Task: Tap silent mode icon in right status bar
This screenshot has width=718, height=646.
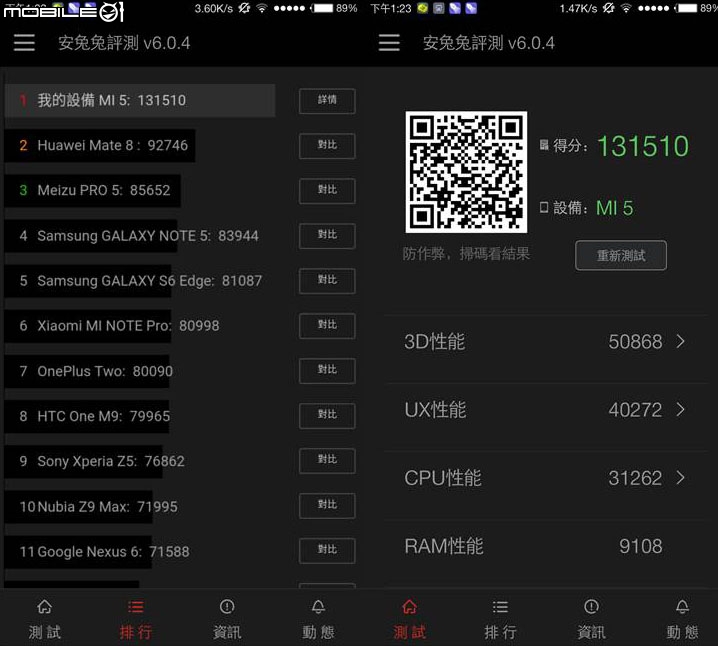Action: 608,8
